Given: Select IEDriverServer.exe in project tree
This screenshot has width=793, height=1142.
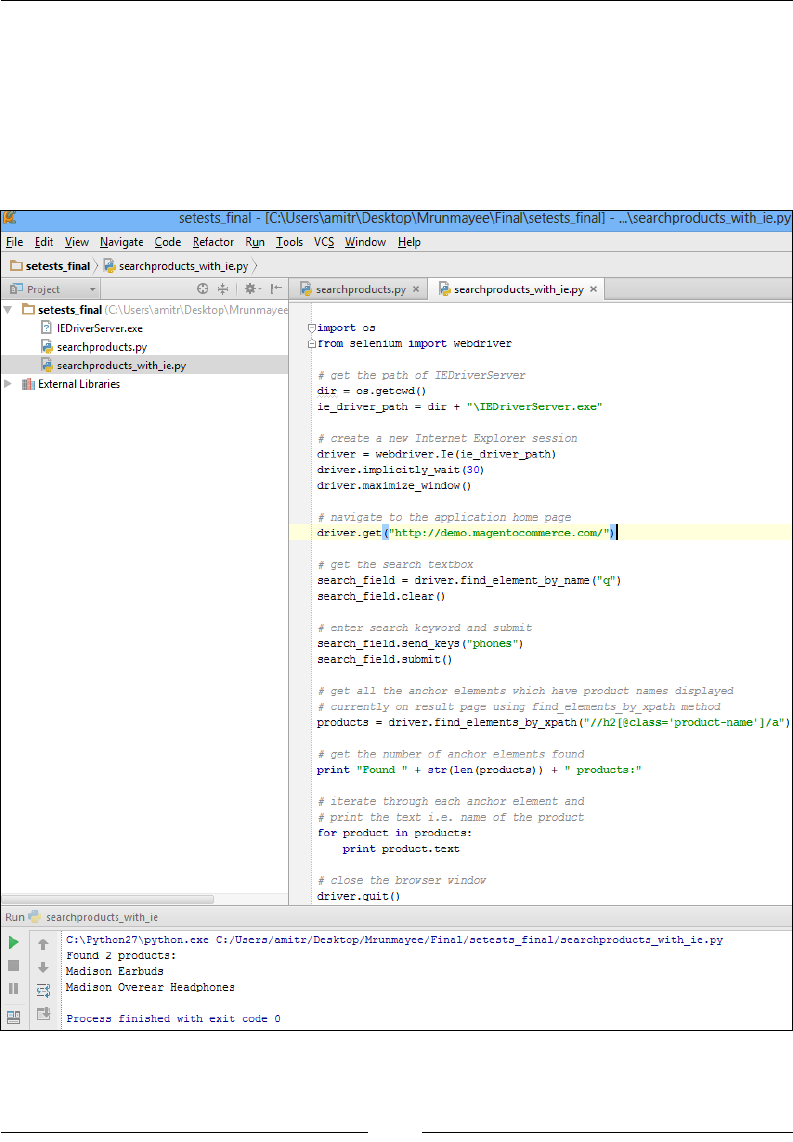Looking at the screenshot, I should click(x=99, y=328).
